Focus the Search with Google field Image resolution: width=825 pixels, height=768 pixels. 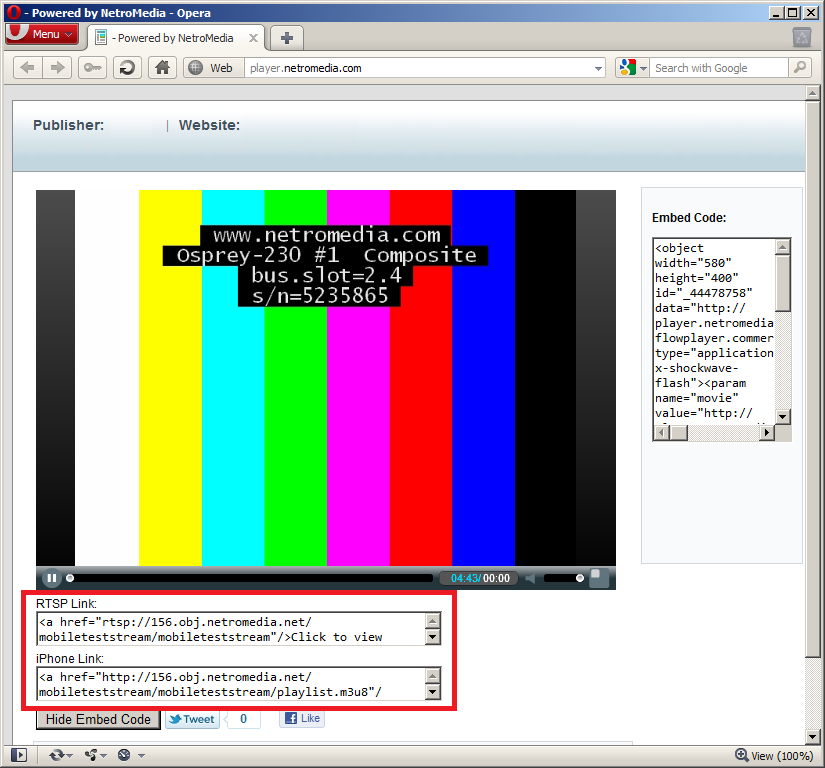pos(719,68)
